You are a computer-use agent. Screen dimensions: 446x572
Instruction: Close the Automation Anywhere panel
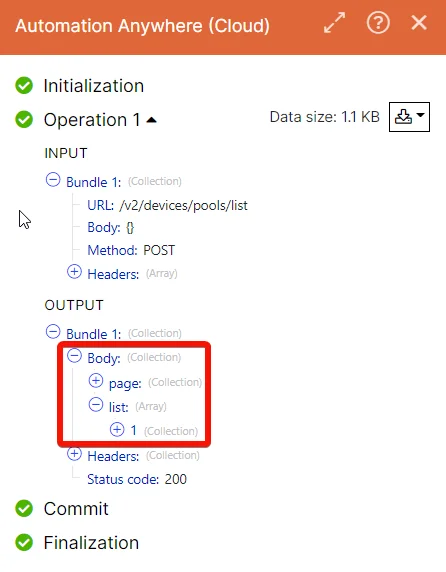[x=419, y=23]
